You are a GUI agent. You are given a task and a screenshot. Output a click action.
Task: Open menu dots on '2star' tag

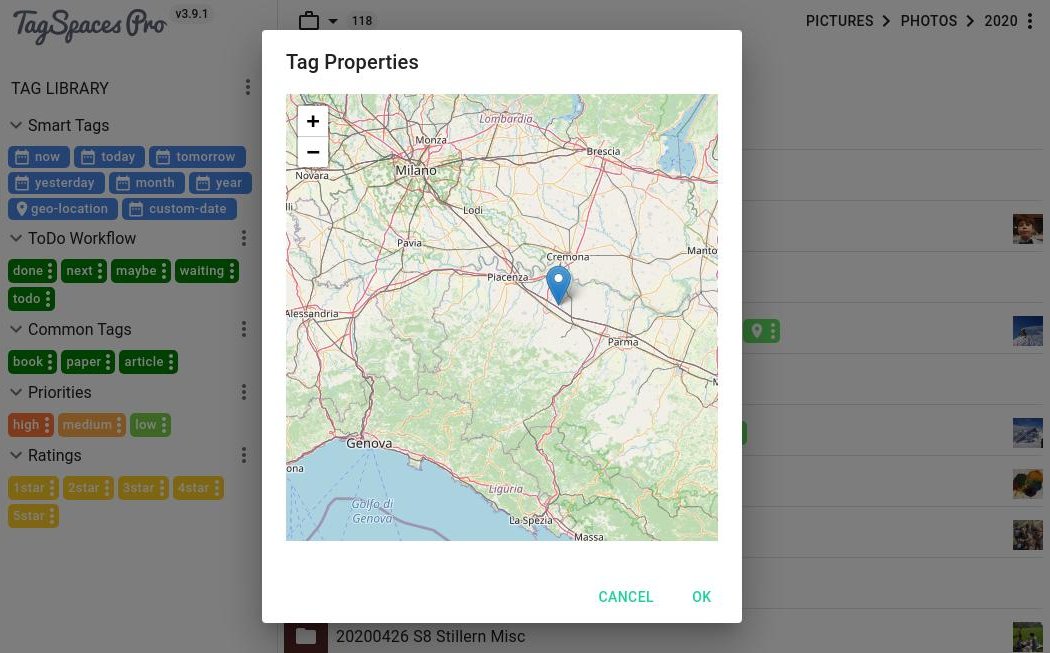pyautogui.click(x=106, y=488)
